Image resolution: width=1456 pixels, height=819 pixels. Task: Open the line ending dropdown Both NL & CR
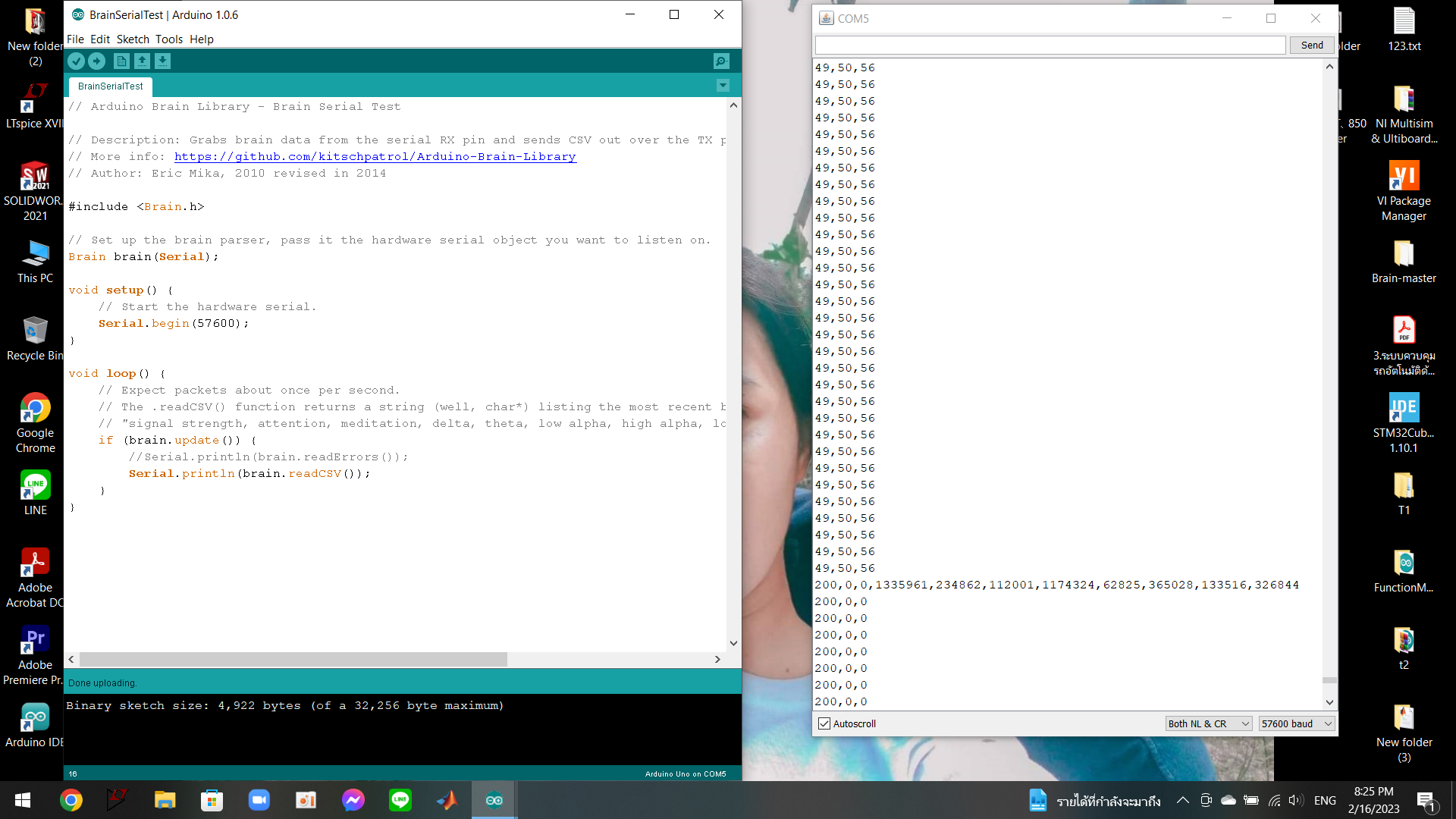[1208, 723]
